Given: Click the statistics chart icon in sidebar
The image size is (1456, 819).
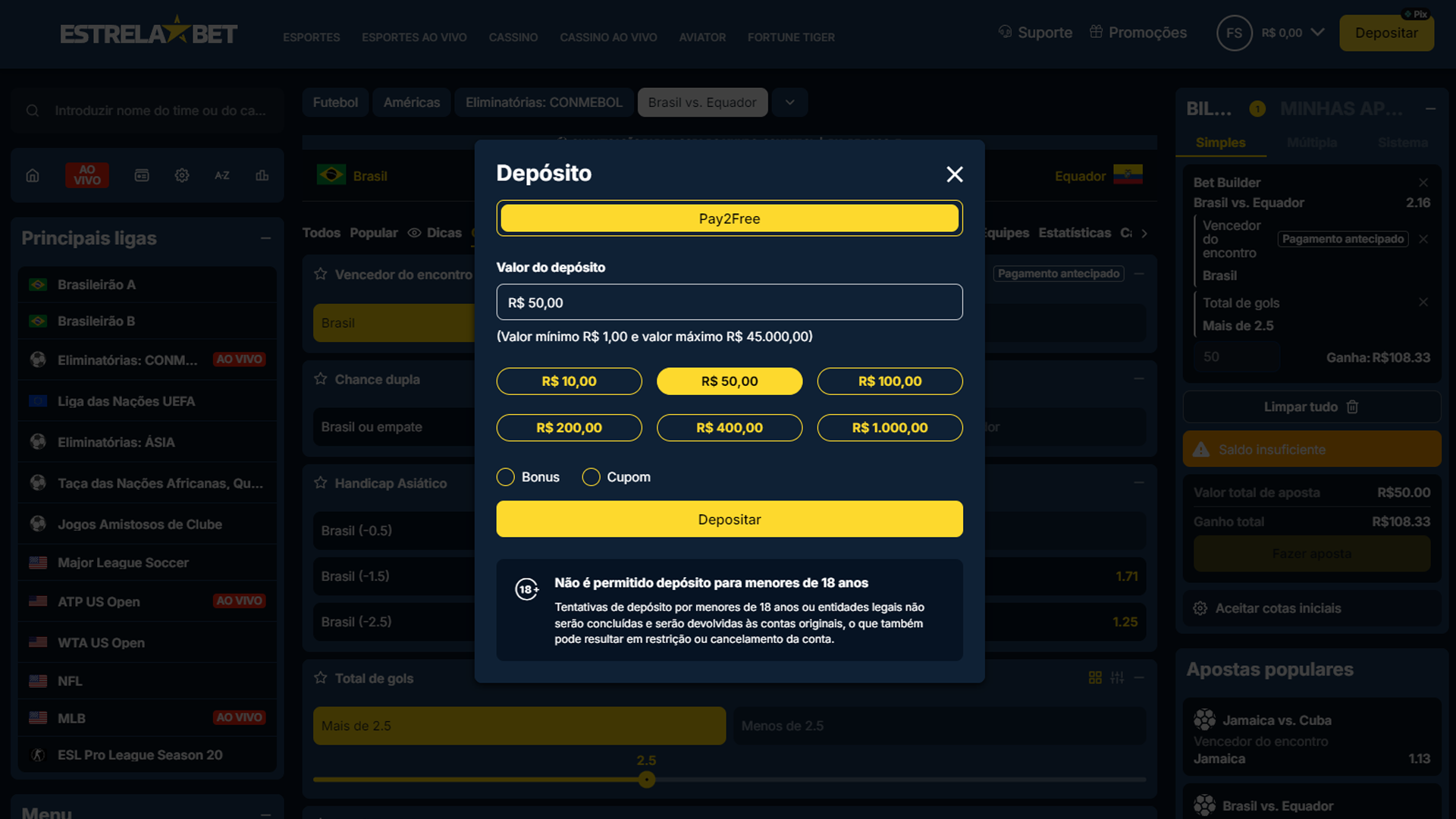Looking at the screenshot, I should pyautogui.click(x=262, y=176).
